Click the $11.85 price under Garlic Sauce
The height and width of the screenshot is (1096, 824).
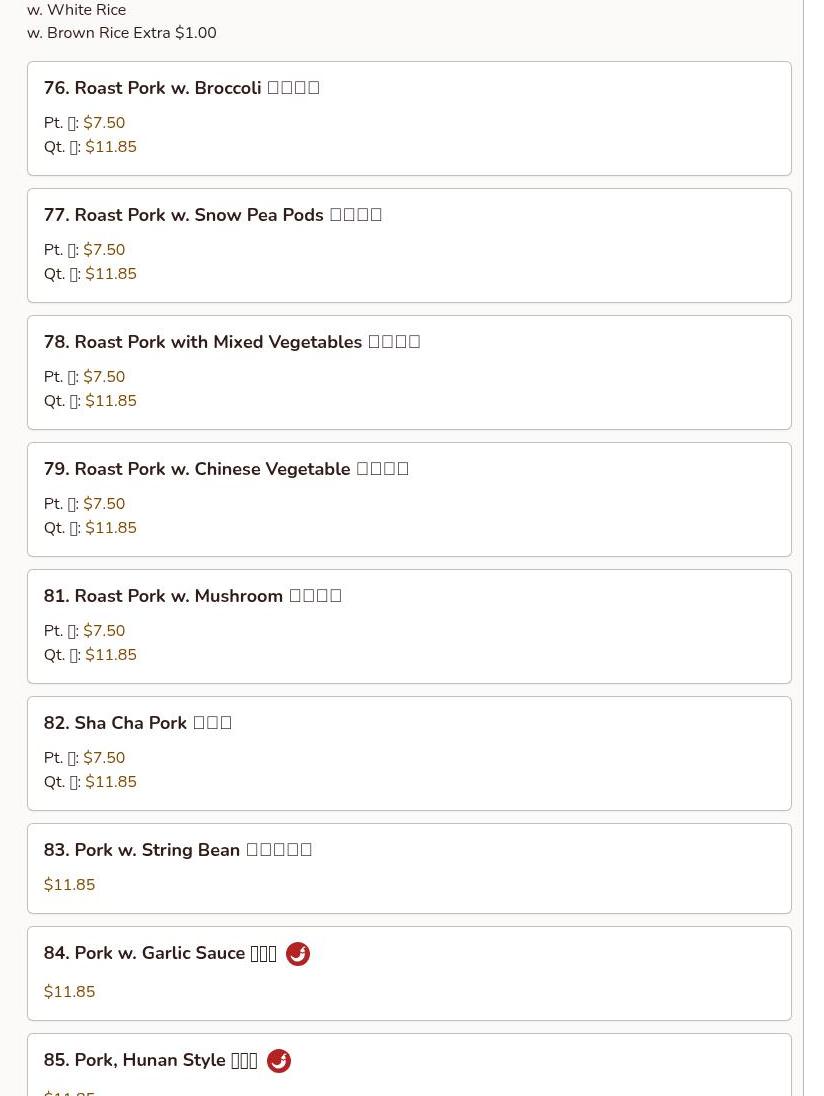[69, 992]
